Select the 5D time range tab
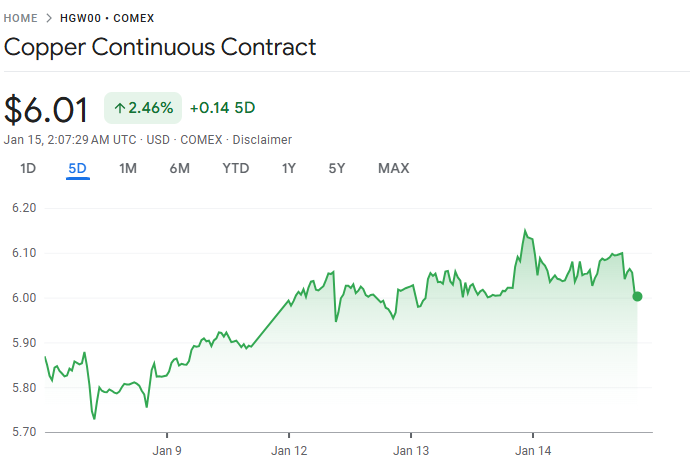Screen dimensions: 690x471 [x=78, y=168]
